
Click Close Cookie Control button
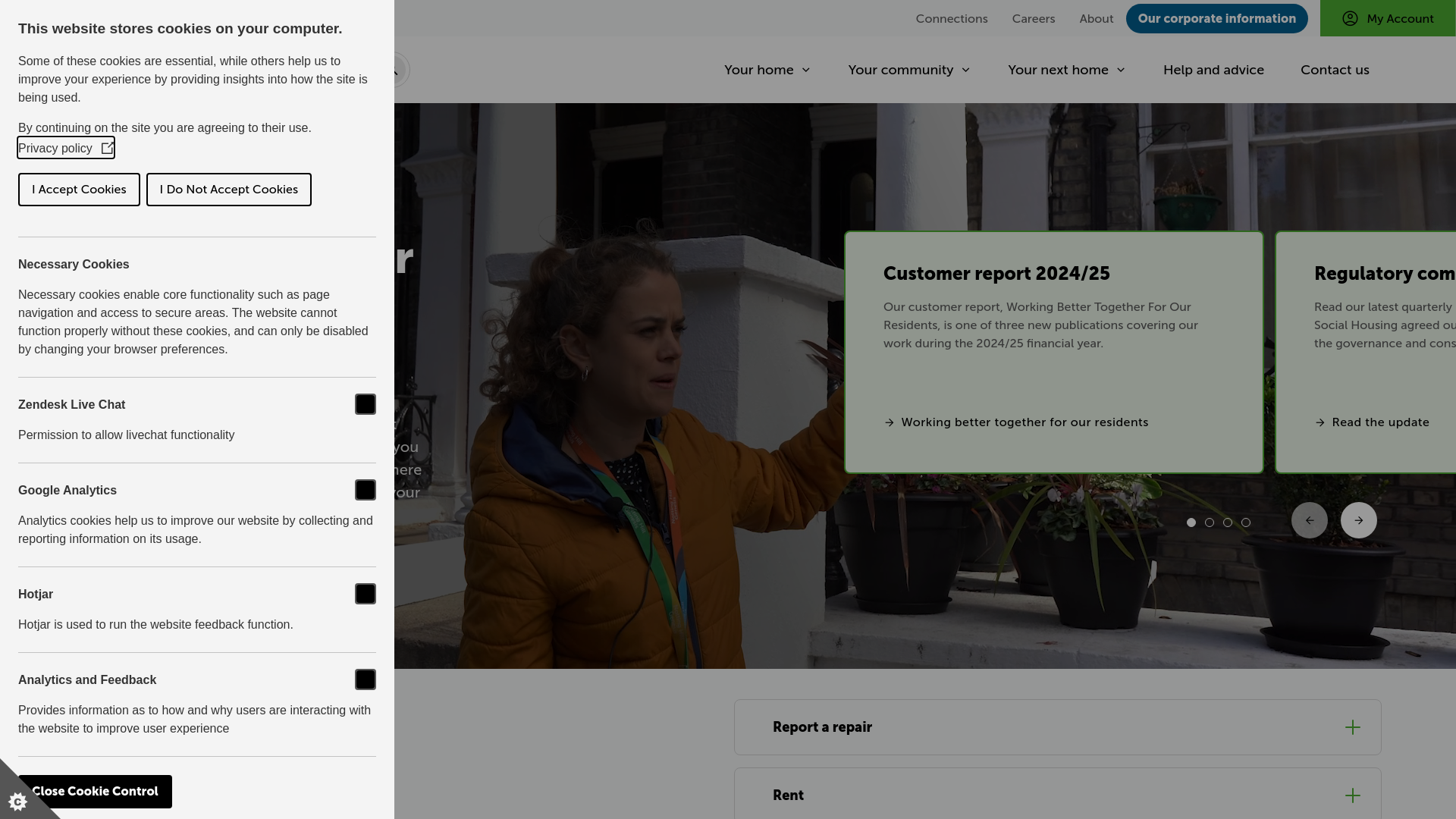click(x=95, y=792)
